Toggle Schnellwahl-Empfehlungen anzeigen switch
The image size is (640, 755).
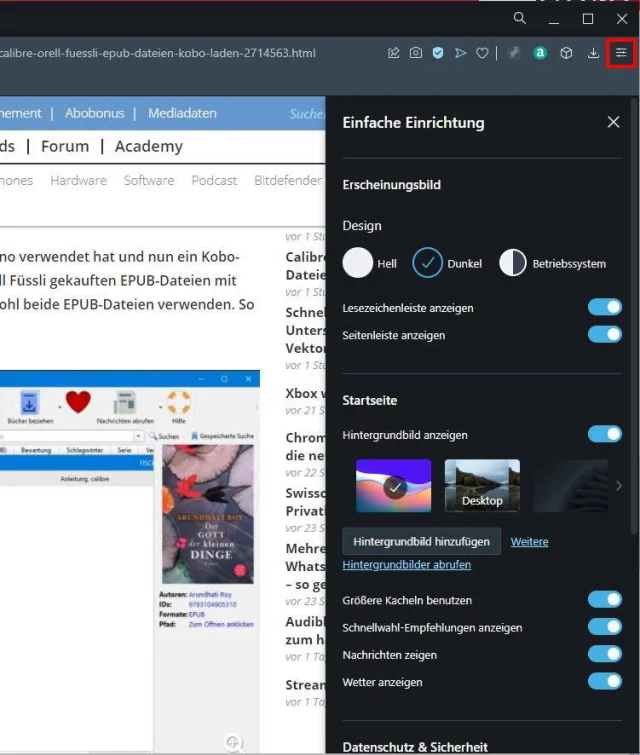pos(605,627)
